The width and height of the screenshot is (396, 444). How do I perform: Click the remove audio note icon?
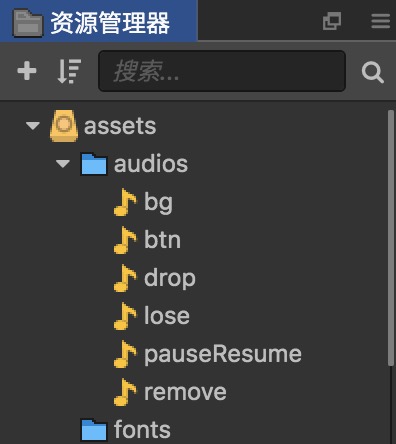coord(125,392)
